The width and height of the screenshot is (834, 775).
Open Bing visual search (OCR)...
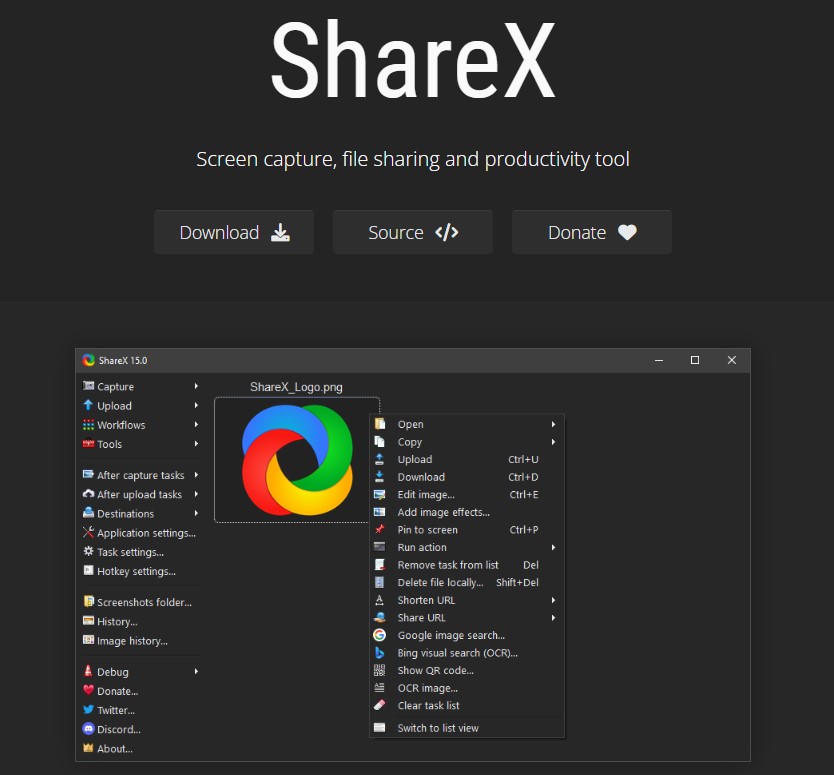click(x=466, y=653)
